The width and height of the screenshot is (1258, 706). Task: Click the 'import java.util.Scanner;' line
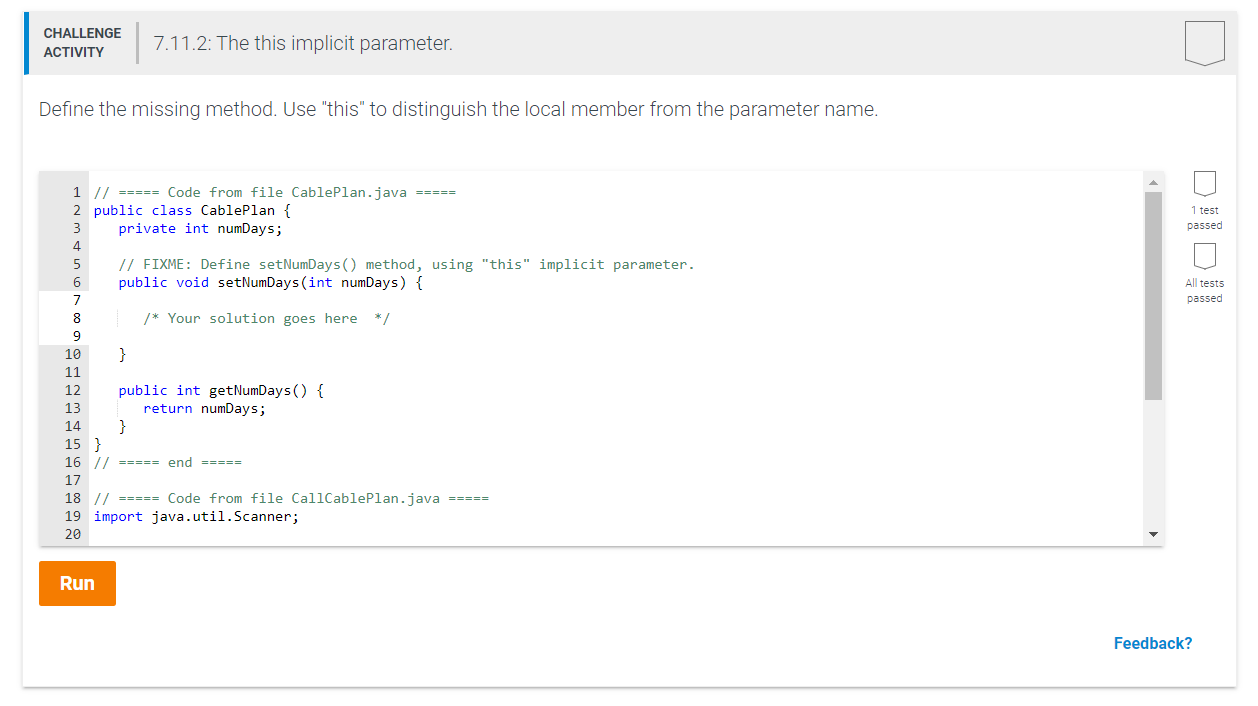tap(196, 516)
